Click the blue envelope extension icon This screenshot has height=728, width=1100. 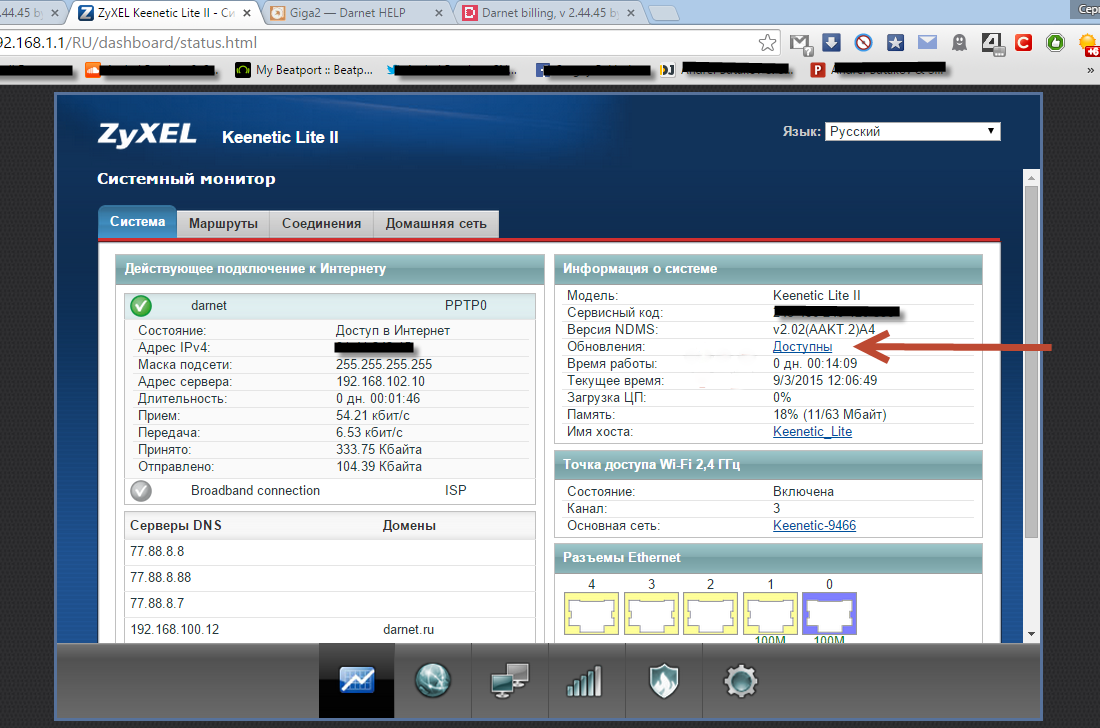[x=927, y=43]
